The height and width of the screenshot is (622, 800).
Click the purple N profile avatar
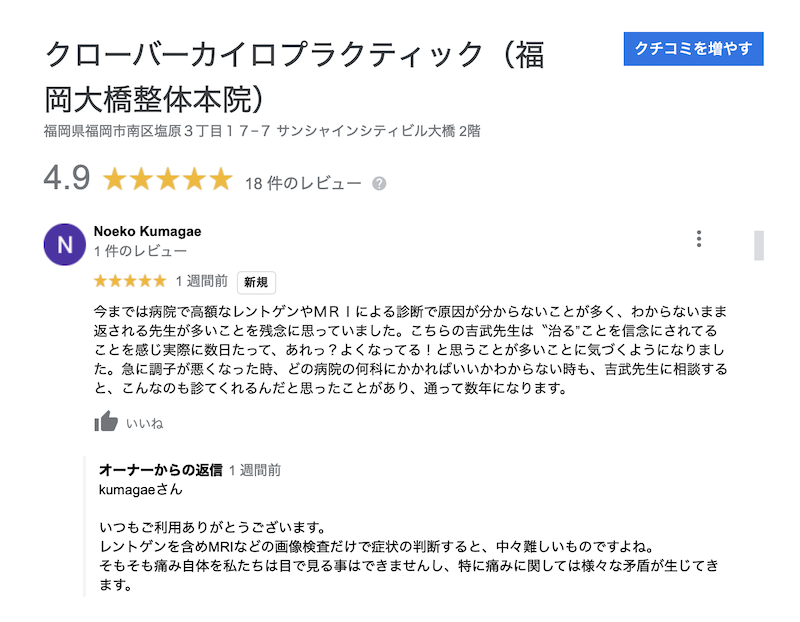(65, 244)
